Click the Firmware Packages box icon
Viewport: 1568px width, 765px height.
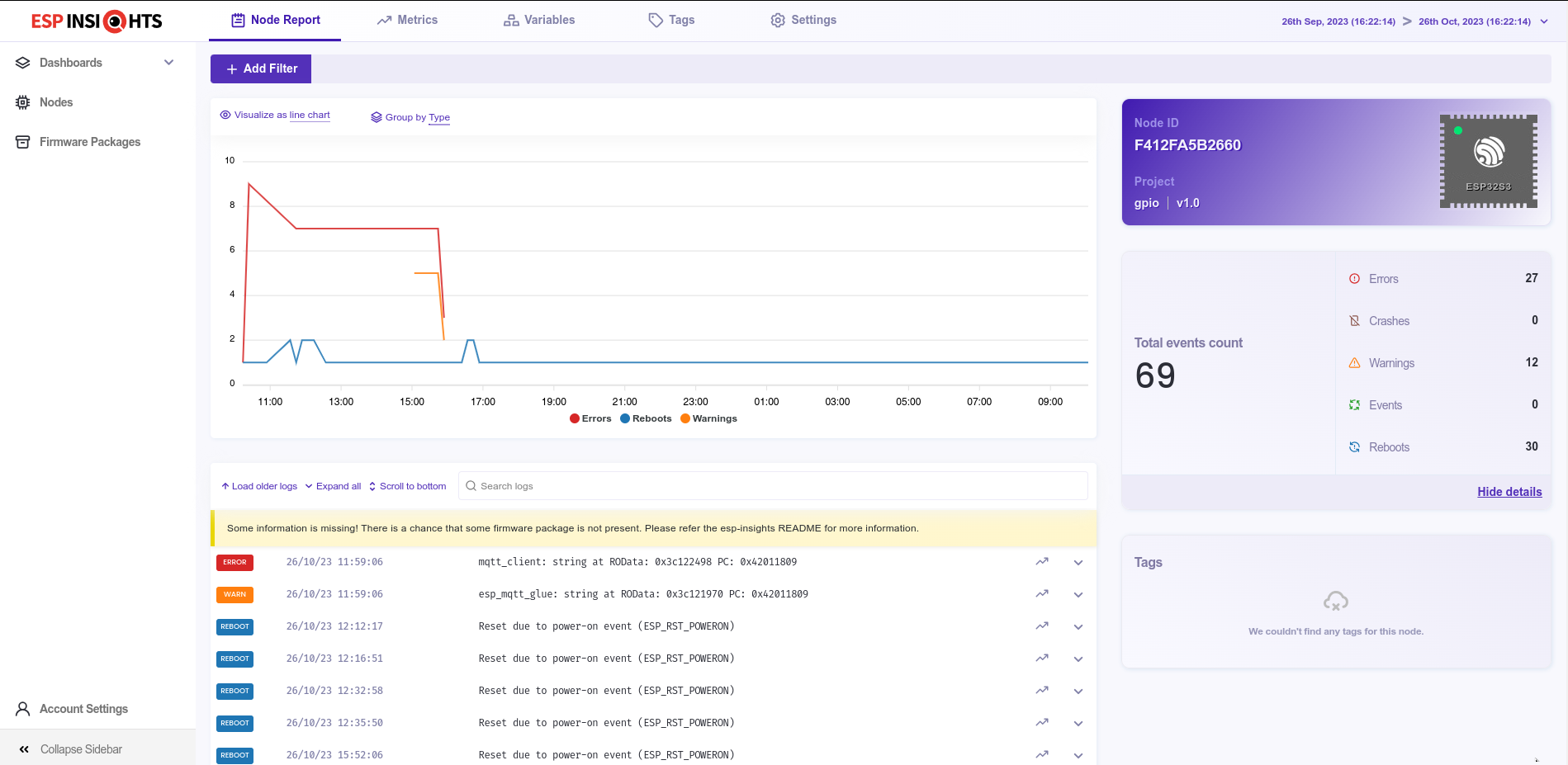[x=23, y=142]
